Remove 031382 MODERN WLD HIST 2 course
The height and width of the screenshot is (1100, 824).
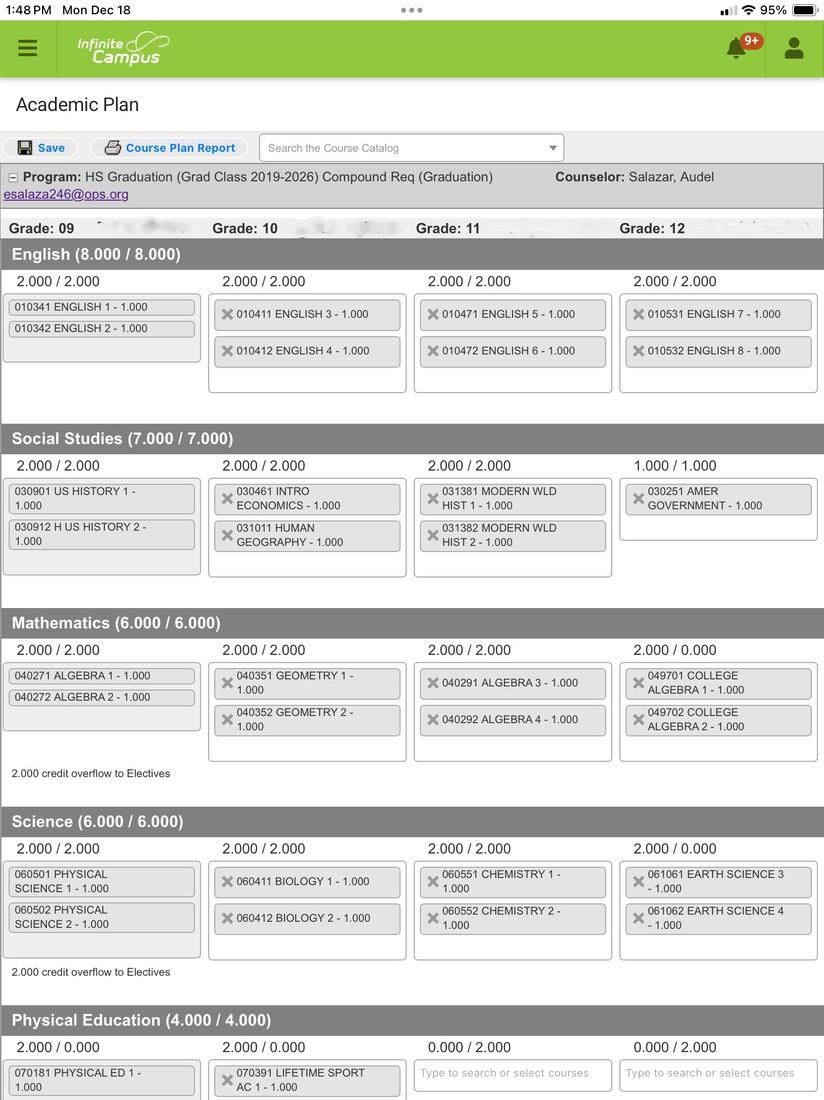tap(433, 535)
